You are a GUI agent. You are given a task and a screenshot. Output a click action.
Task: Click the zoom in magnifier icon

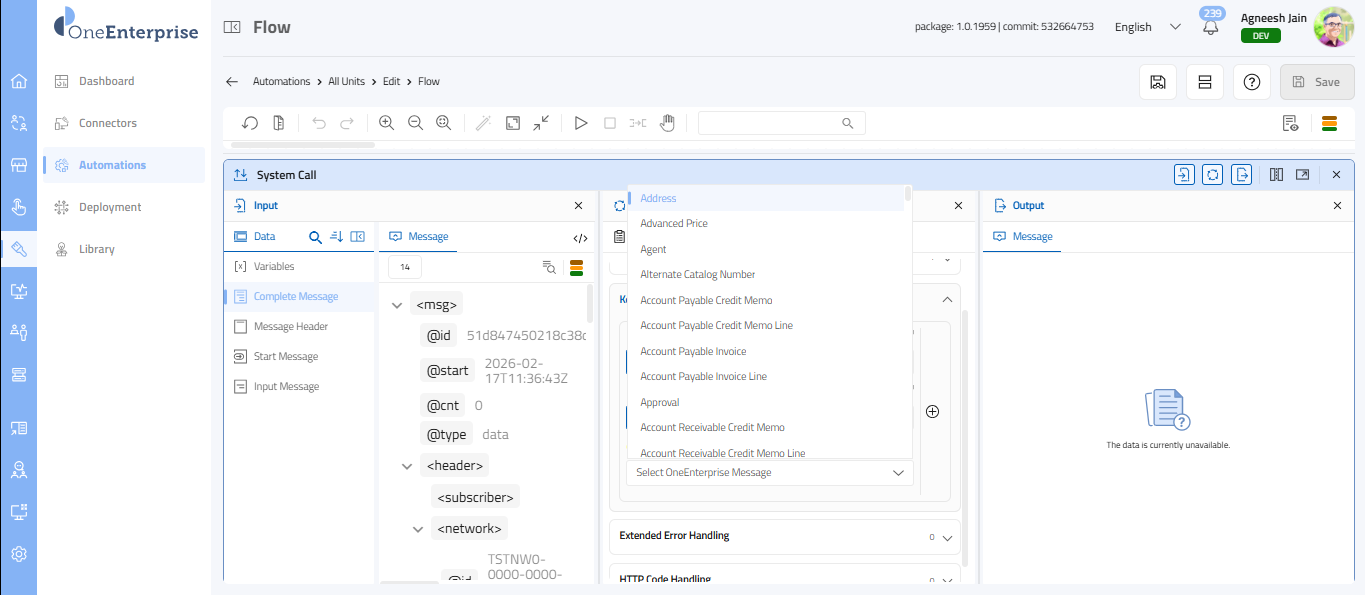click(387, 123)
